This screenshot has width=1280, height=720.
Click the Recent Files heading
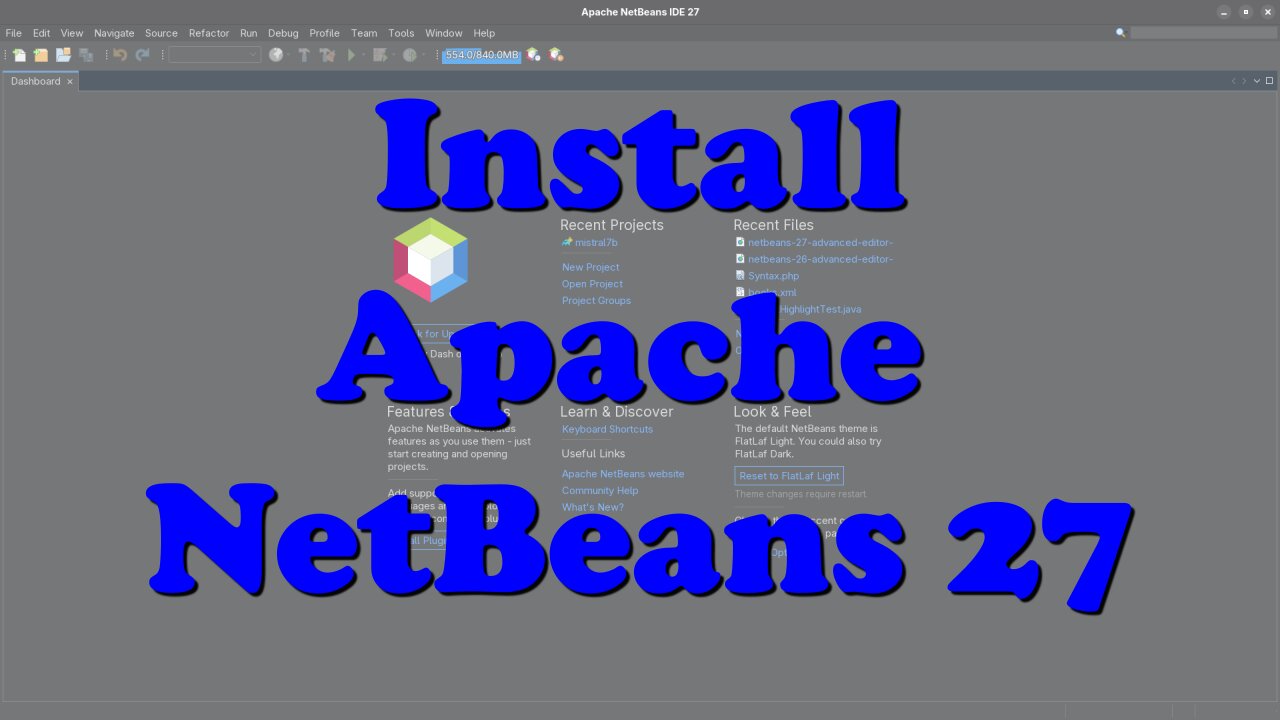tap(774, 225)
